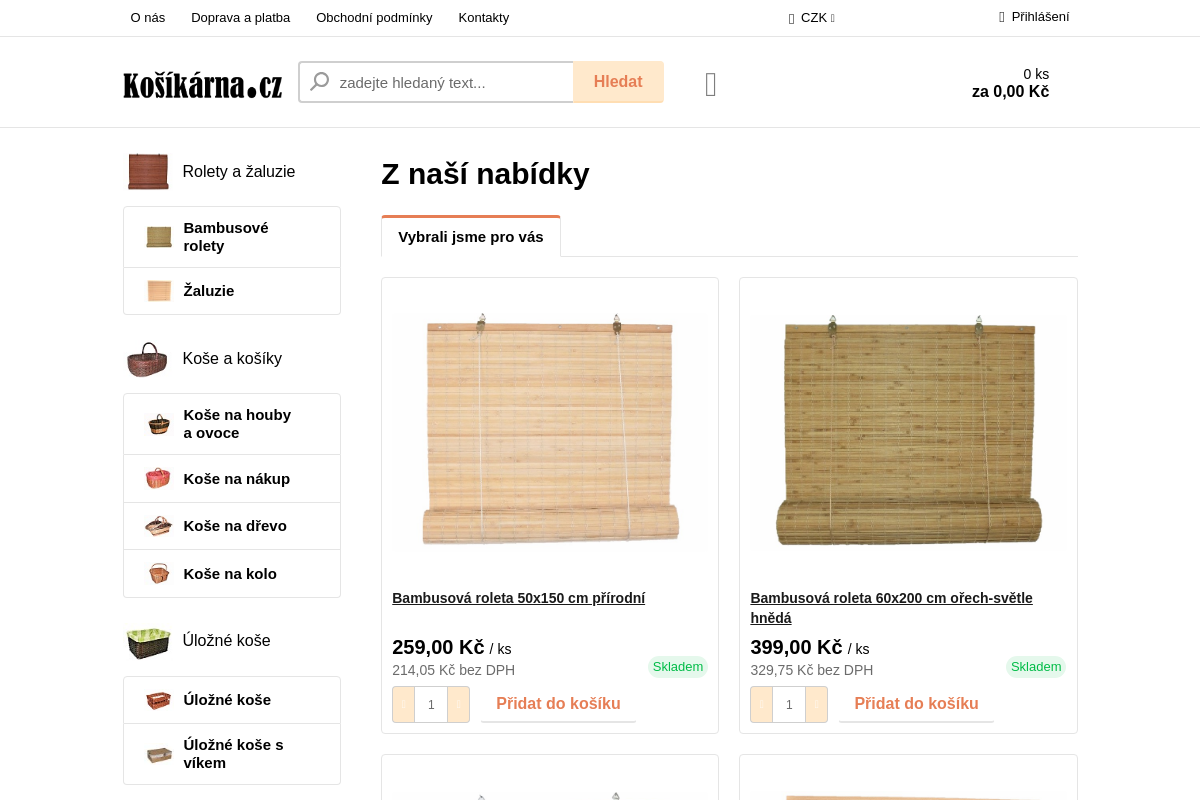This screenshot has width=1200, height=800.
Task: Click the Košíkárna.cz logo
Action: (x=203, y=85)
